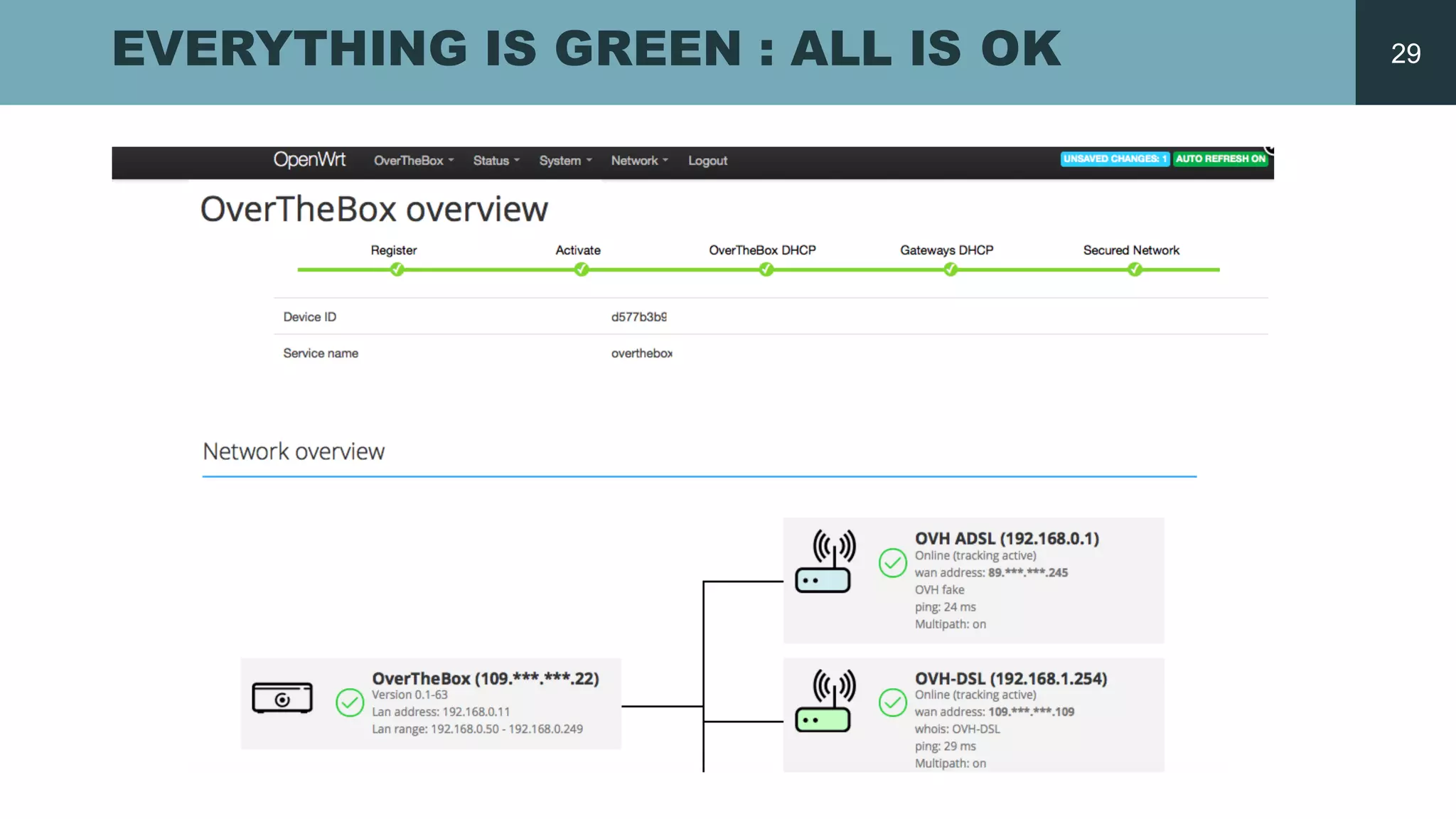The width and height of the screenshot is (1456, 819).
Task: Click the Secured Network step checkmark
Action: point(1135,269)
